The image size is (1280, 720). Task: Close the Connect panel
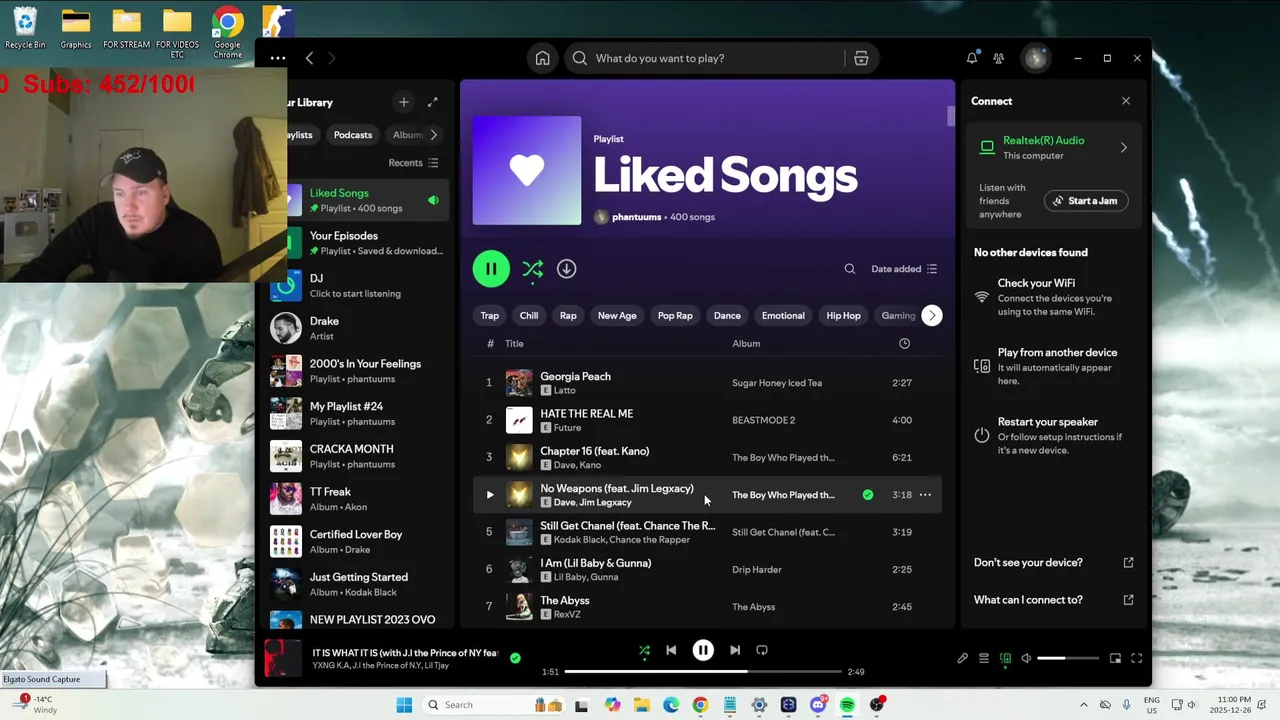tap(1126, 101)
